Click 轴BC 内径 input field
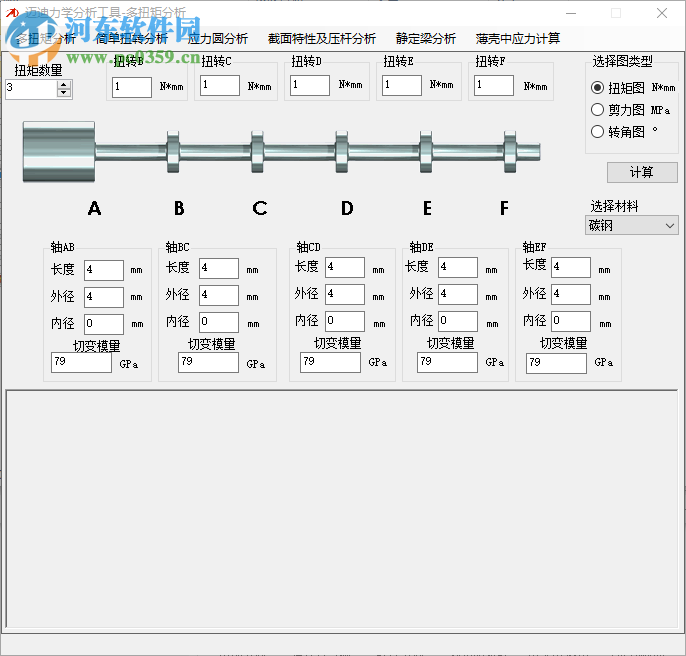The image size is (686, 656). click(x=219, y=323)
